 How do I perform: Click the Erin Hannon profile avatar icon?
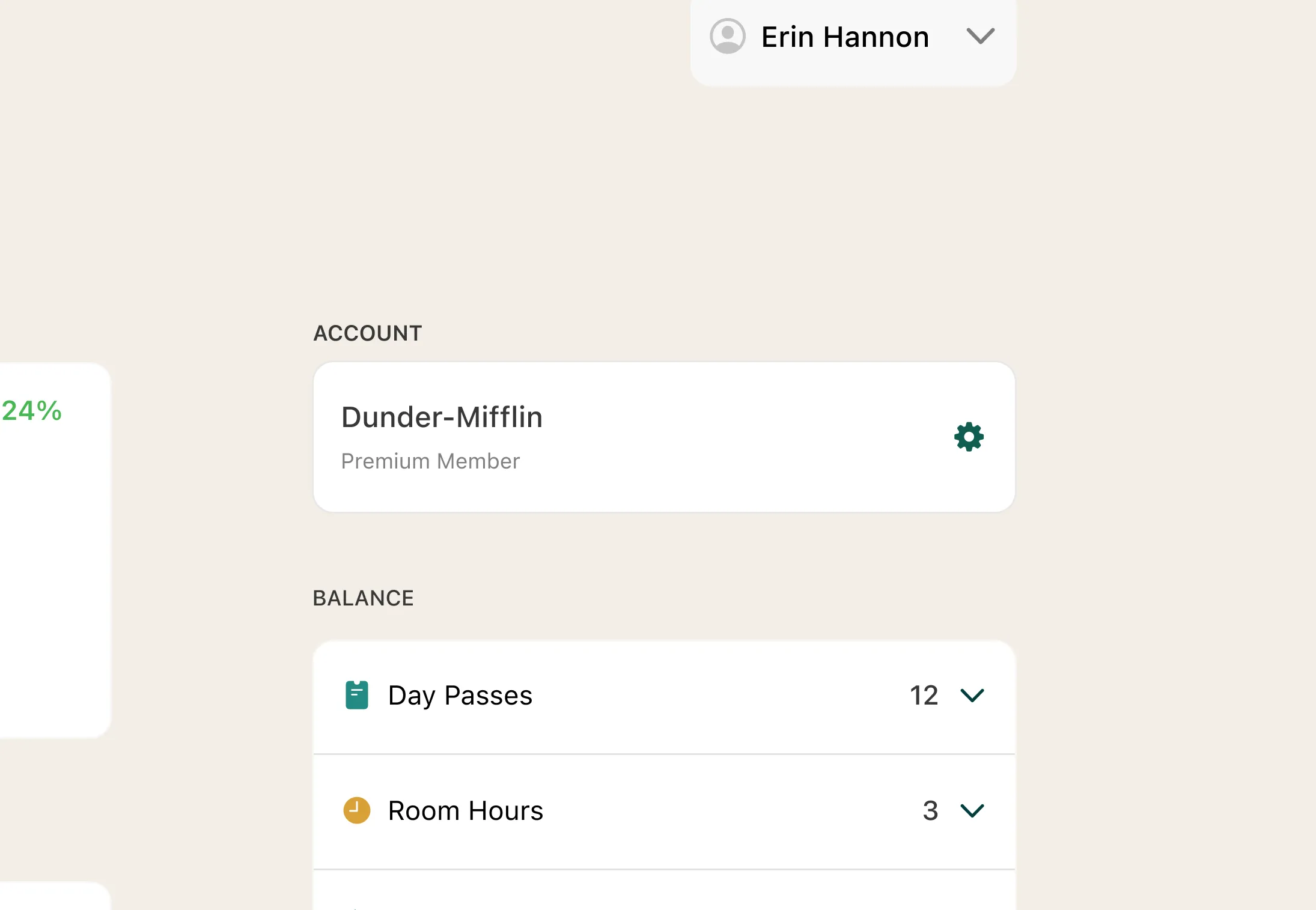[x=727, y=37]
